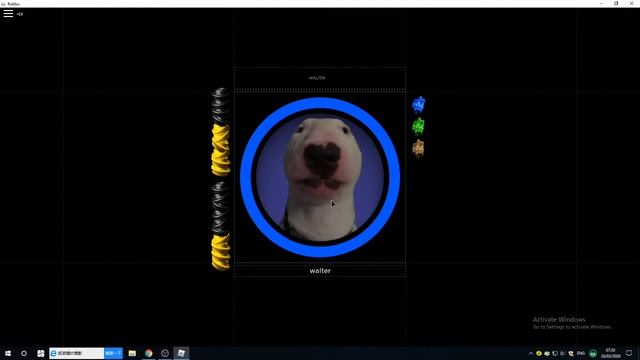The width and height of the screenshot is (640, 360).
Task: Click the small WALTER heading above portrait
Action: (x=317, y=78)
